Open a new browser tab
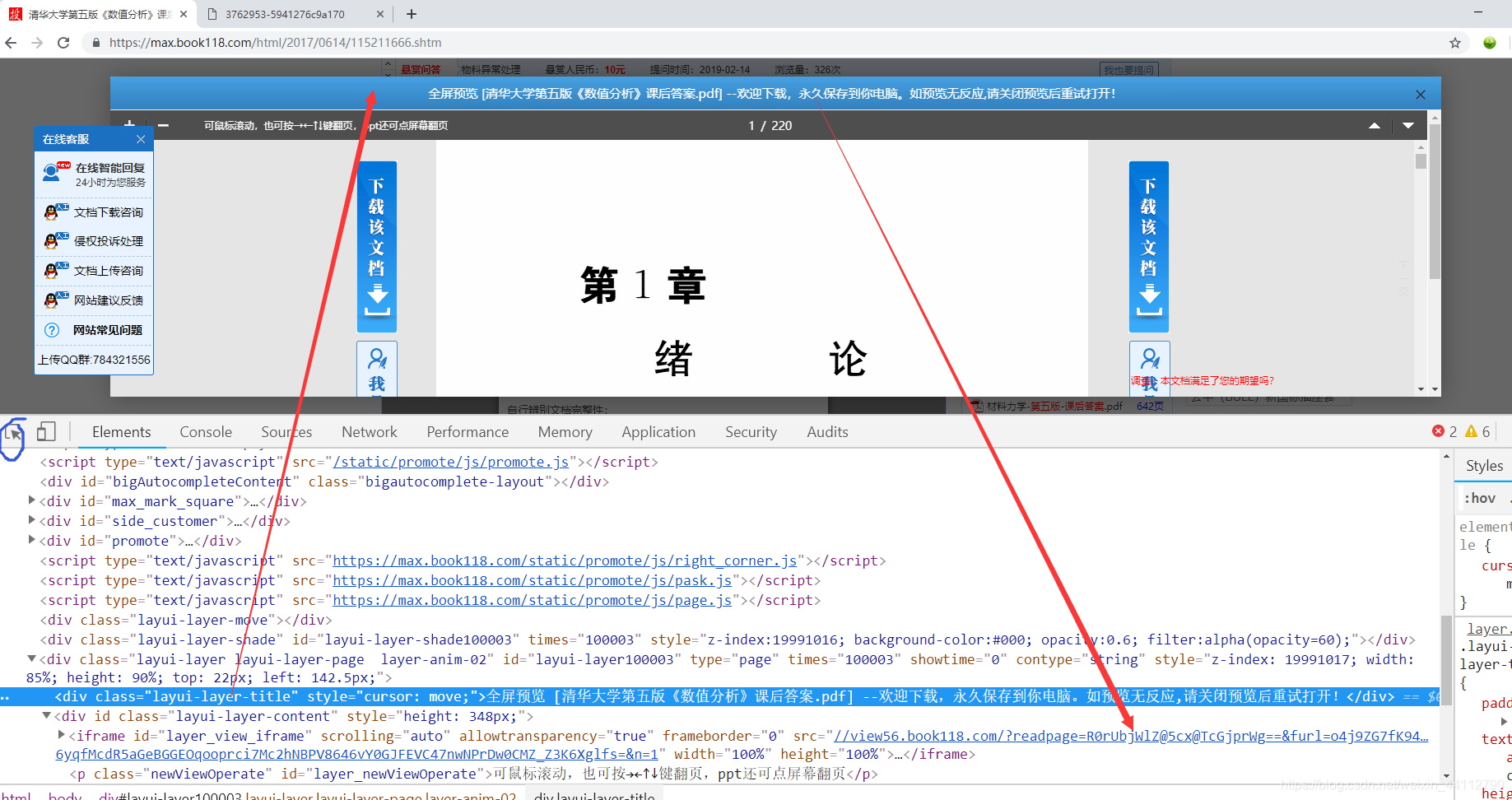 [412, 14]
